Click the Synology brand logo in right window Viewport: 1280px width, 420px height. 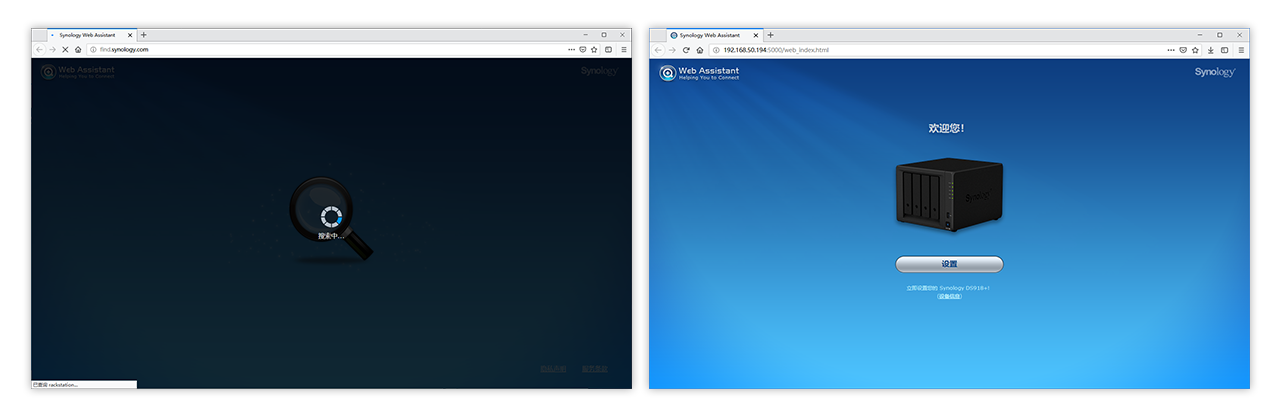(x=1215, y=72)
